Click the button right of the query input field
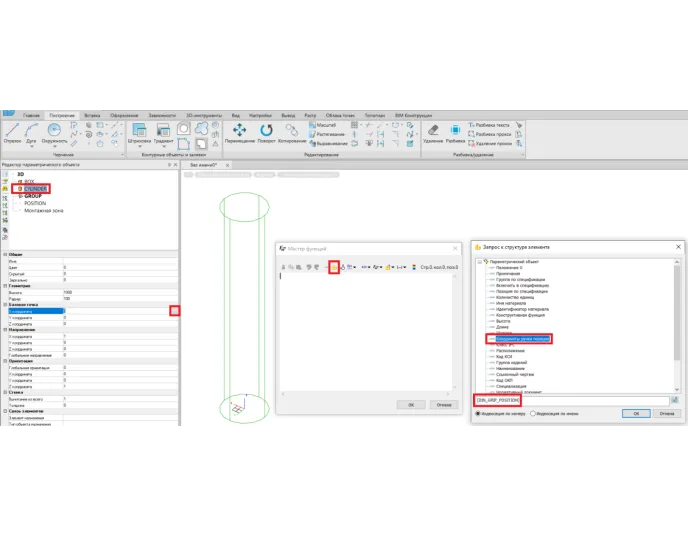Viewport: 688px width, 537px height. coord(674,400)
